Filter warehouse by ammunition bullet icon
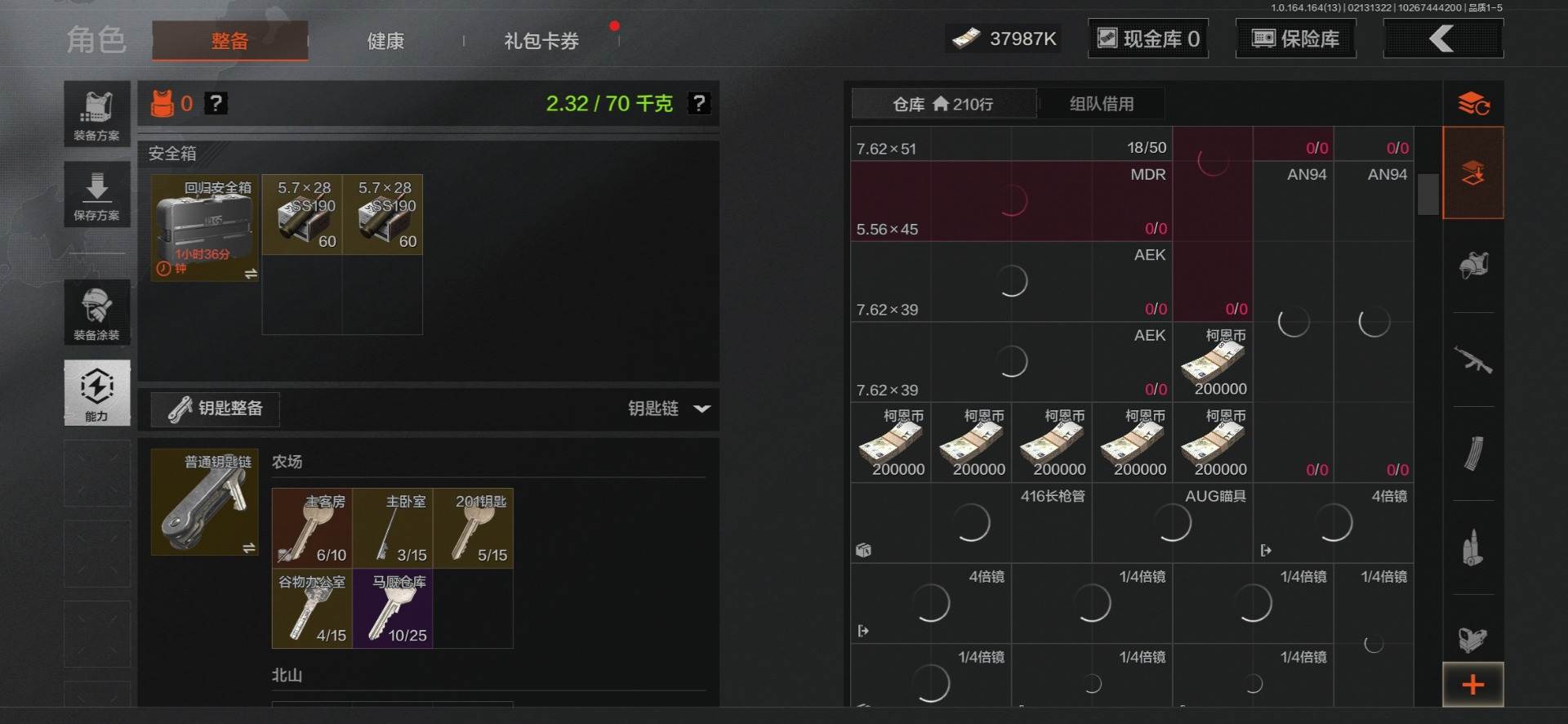This screenshot has width=1568, height=724. (x=1473, y=547)
